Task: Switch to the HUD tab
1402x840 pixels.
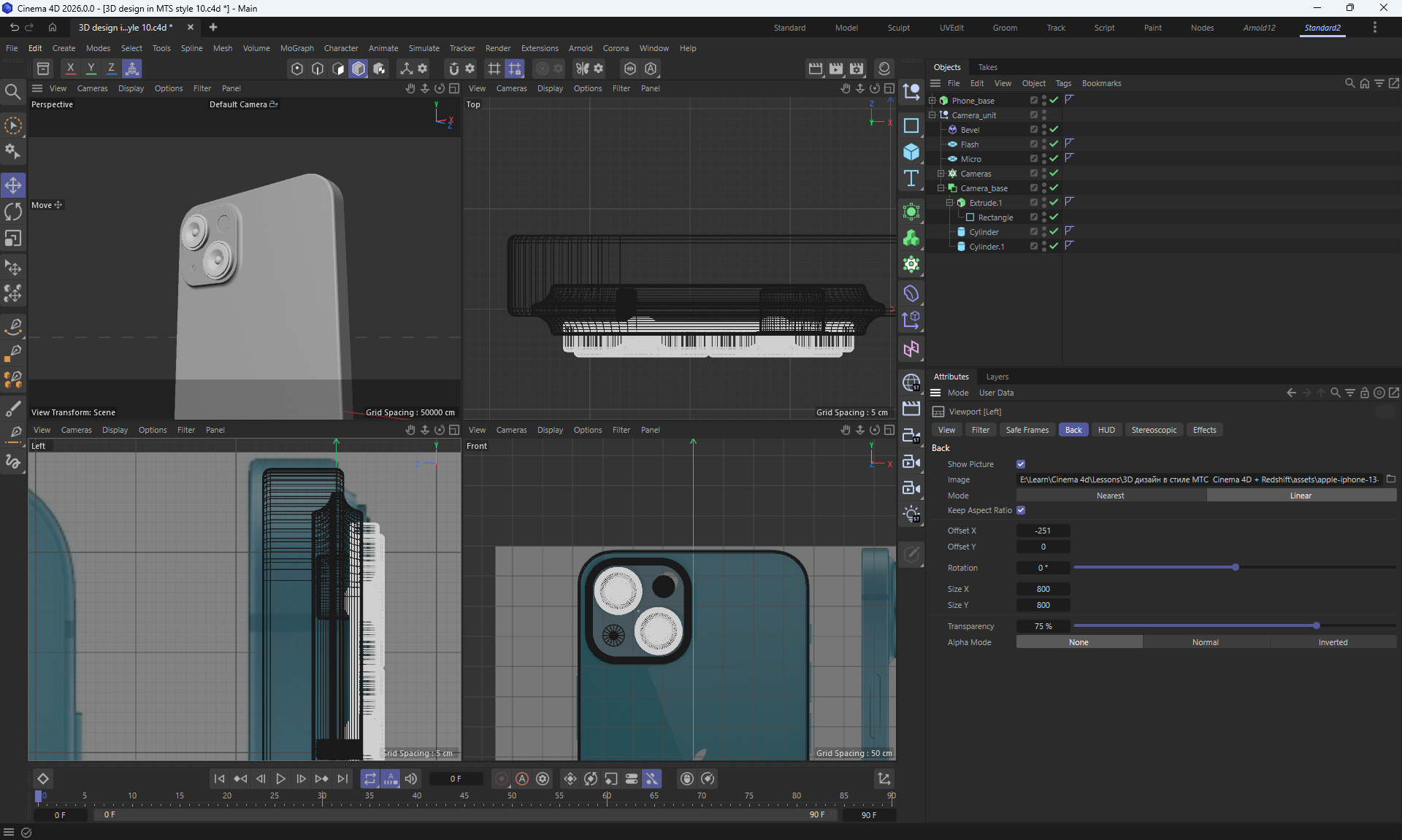Action: pyautogui.click(x=1106, y=430)
